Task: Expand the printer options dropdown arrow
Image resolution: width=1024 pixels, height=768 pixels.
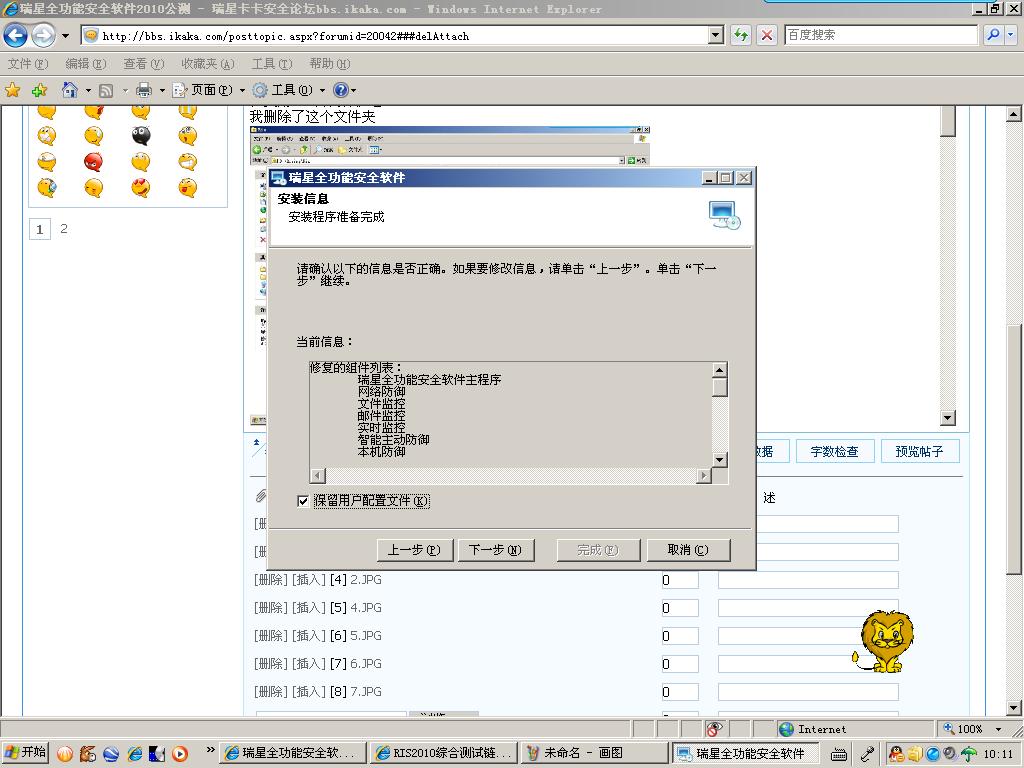Action: pyautogui.click(x=162, y=90)
